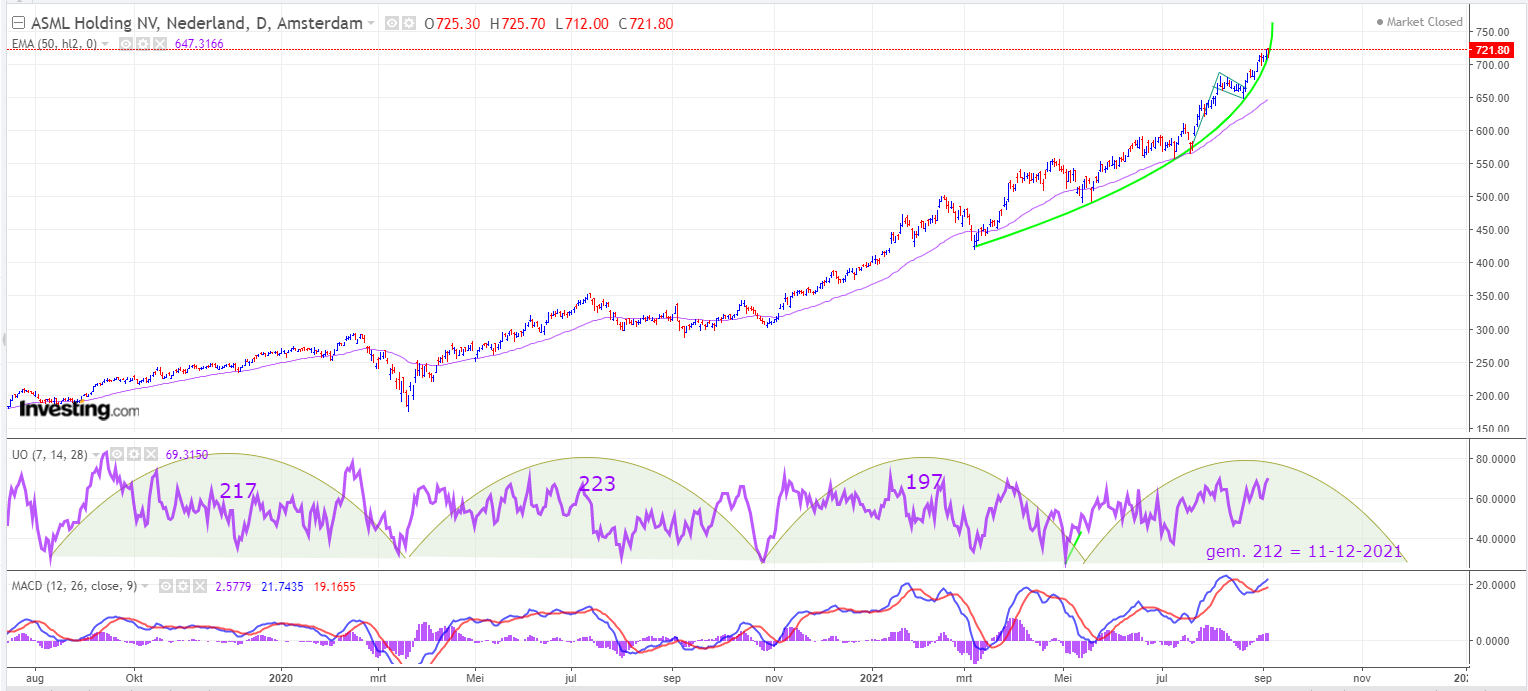Hide the ASML main price series (eye icon)
The width and height of the screenshot is (1528, 691).
393,23
